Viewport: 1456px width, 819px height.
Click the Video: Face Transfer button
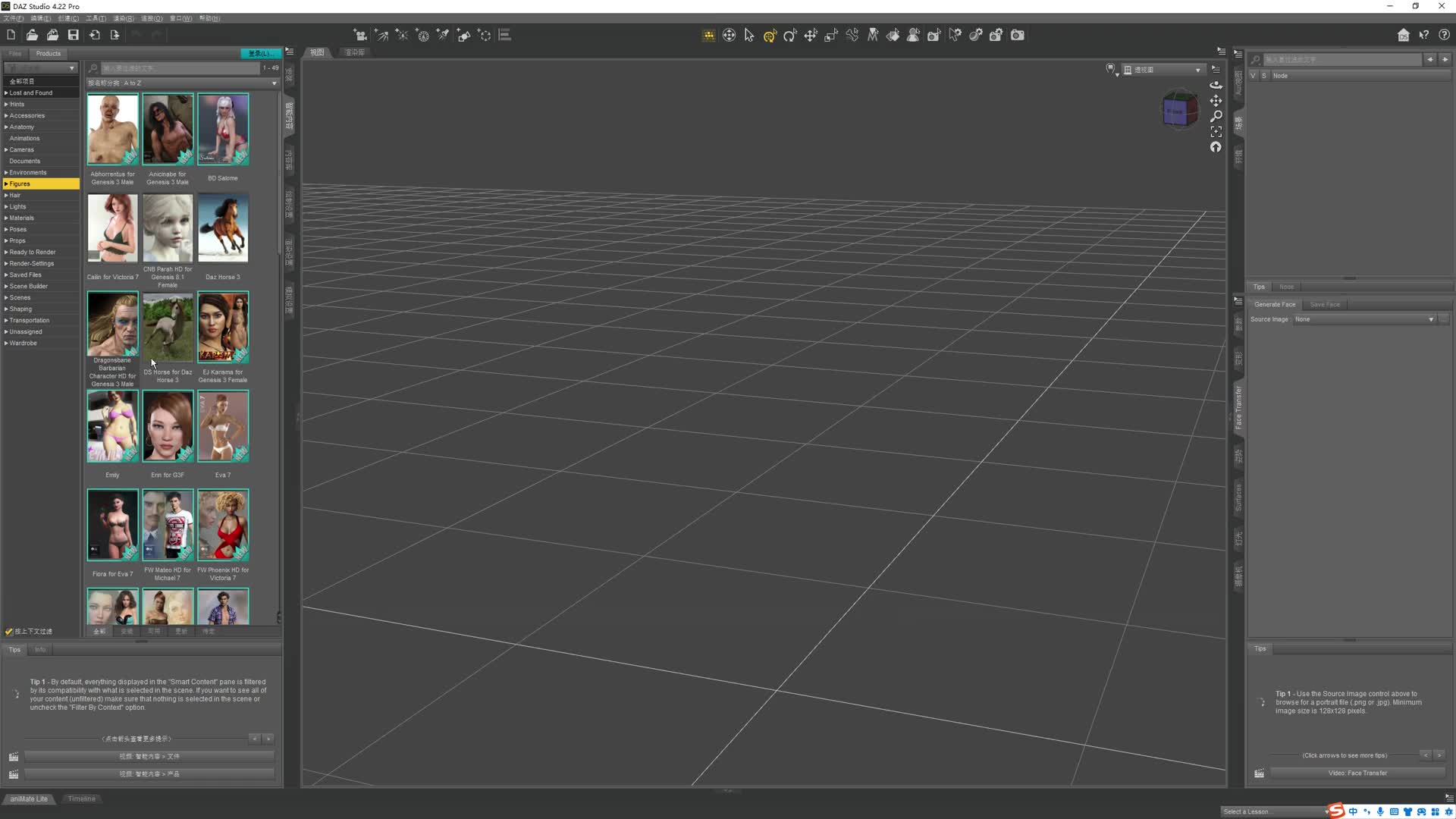(x=1357, y=773)
